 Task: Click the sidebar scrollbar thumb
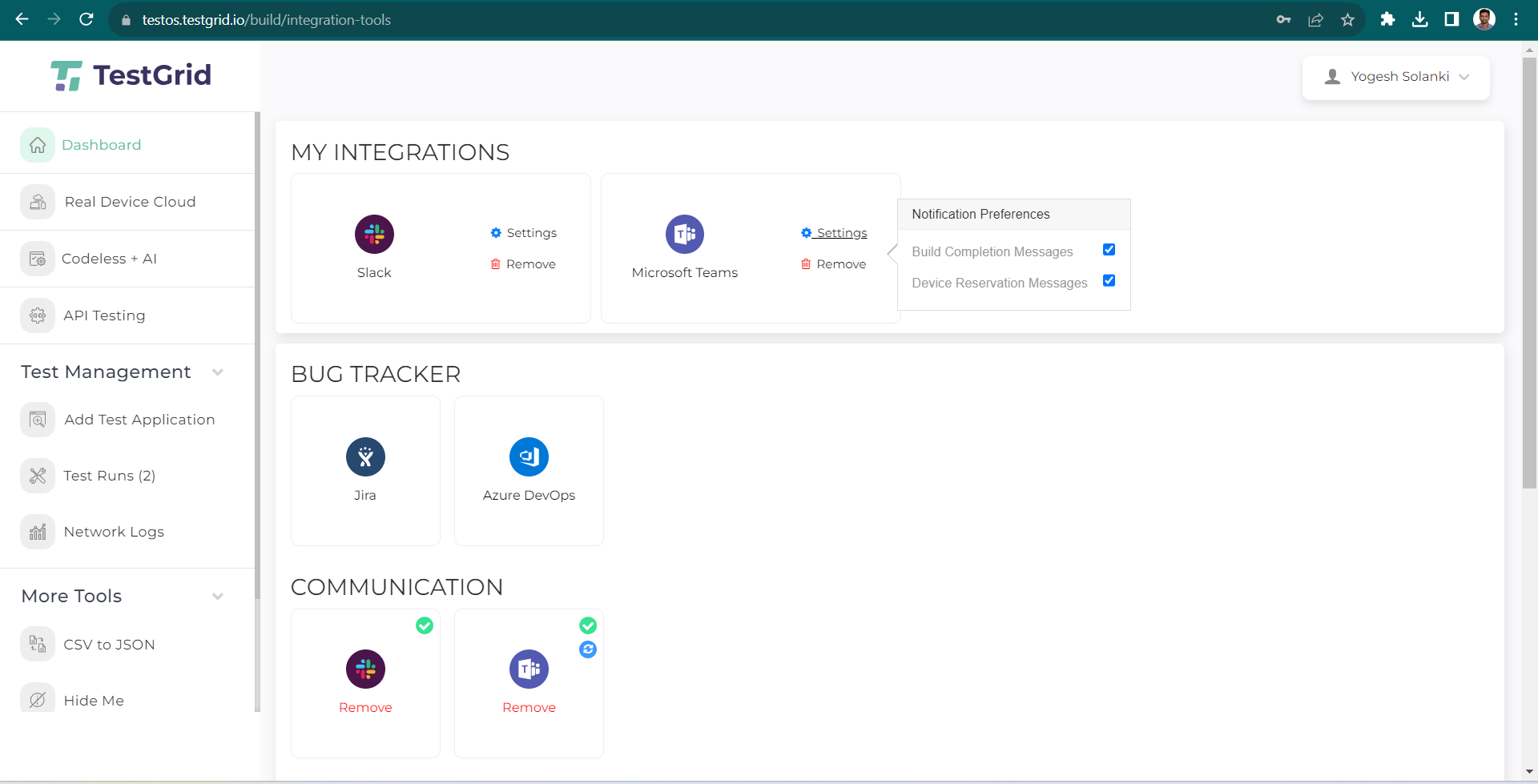pos(257,356)
